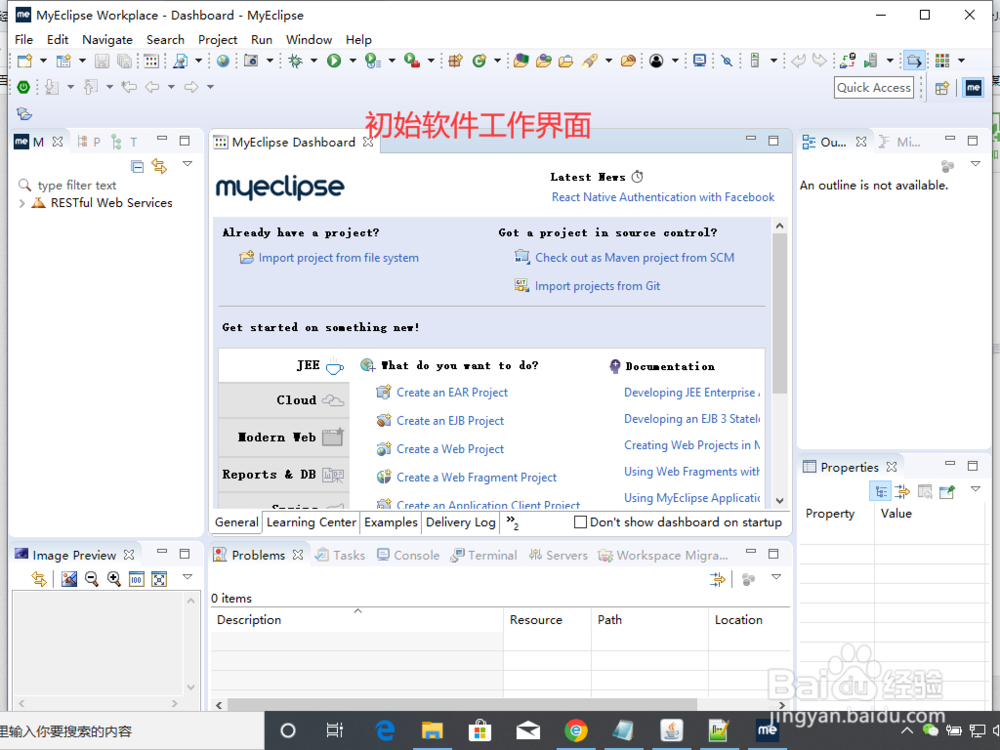Launch Run with the green play icon
The width and height of the screenshot is (1000, 750).
(x=334, y=61)
